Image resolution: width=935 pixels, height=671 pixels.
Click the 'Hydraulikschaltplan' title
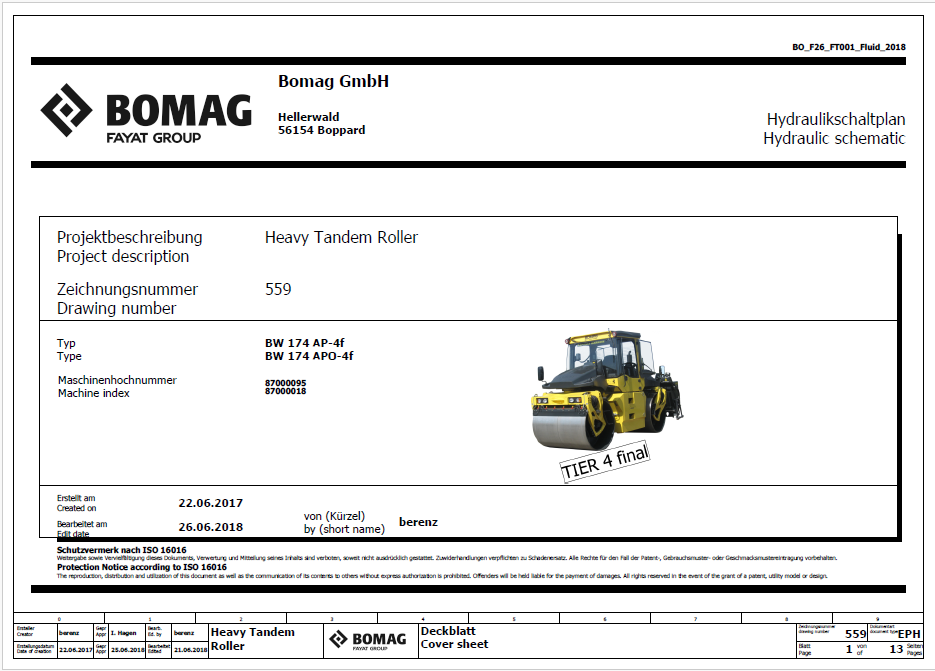click(836, 119)
